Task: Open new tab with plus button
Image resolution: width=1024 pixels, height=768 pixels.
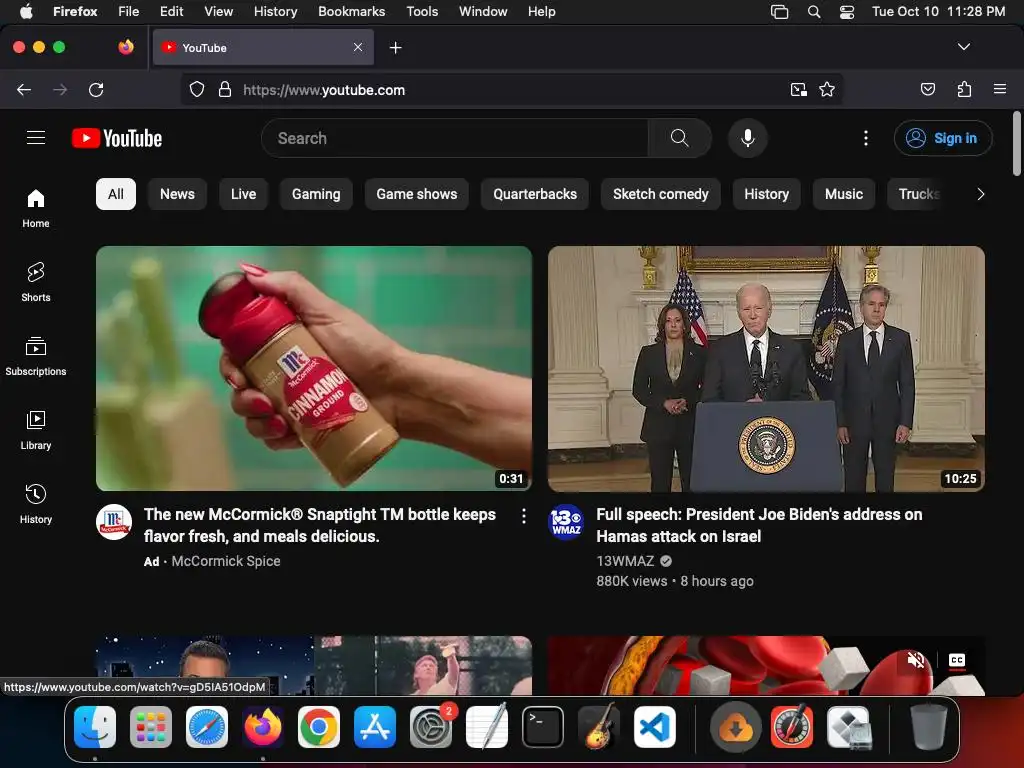Action: pyautogui.click(x=395, y=48)
